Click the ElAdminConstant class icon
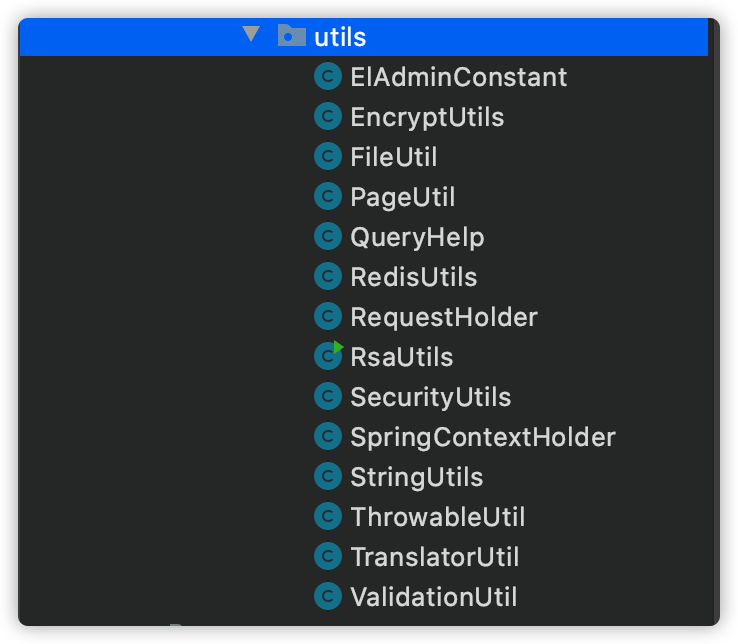 pyautogui.click(x=328, y=76)
